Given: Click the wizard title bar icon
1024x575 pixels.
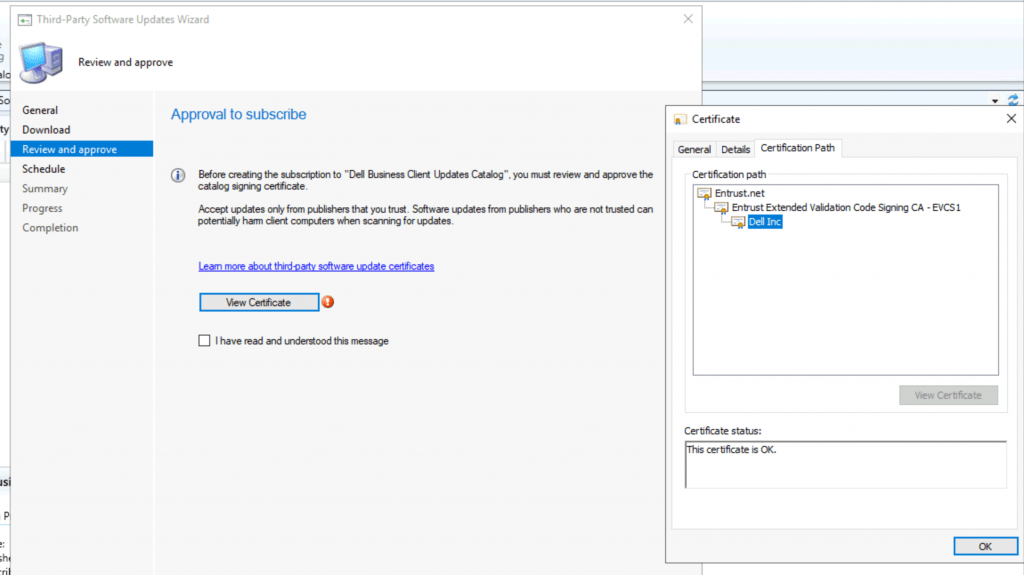Looking at the screenshot, I should 25,20.
